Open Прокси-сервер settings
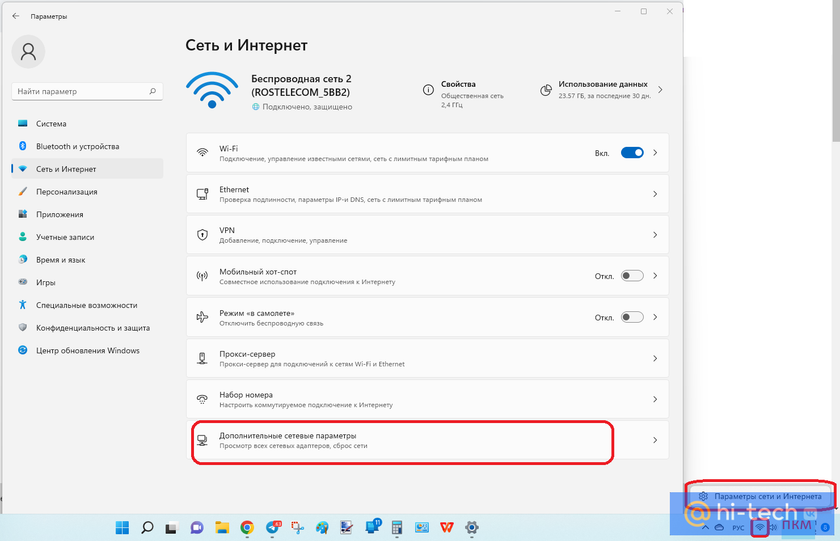This screenshot has height=541, width=840. [428, 358]
